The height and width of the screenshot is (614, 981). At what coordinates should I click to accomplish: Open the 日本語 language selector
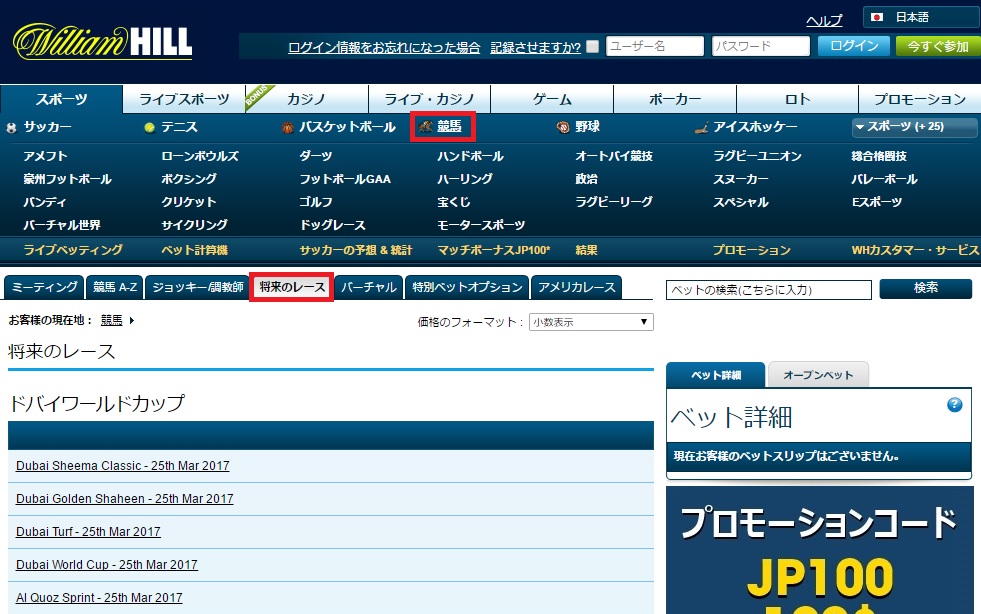tap(922, 18)
